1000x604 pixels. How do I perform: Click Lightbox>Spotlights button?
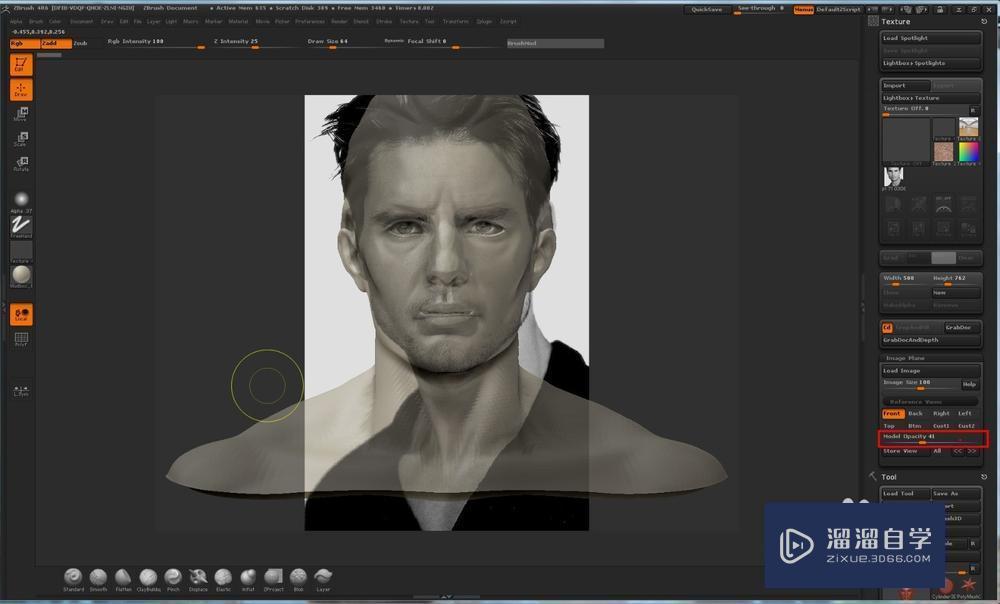point(930,64)
